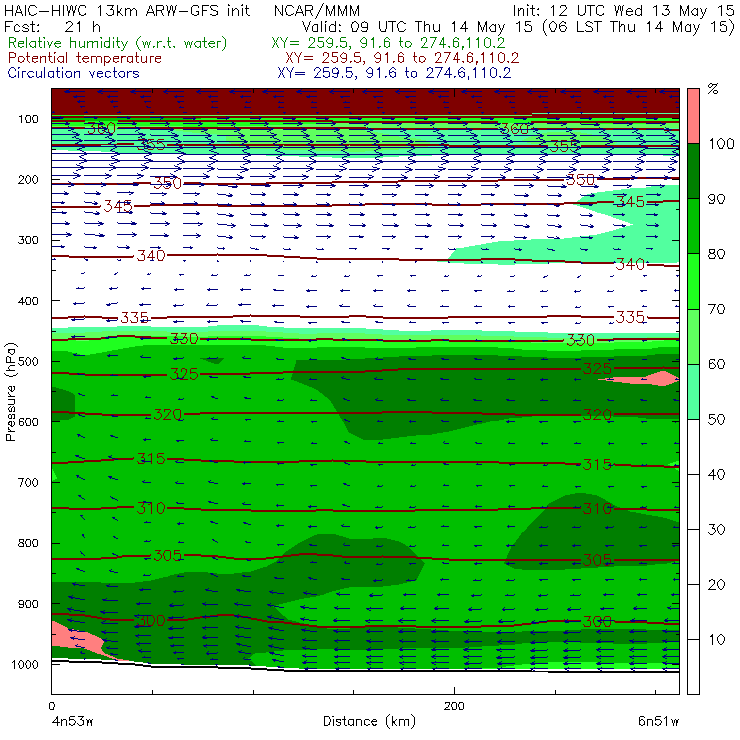740x740 pixels.
Task: Click the '400' pressure axis tick label
Action: (x=28, y=301)
